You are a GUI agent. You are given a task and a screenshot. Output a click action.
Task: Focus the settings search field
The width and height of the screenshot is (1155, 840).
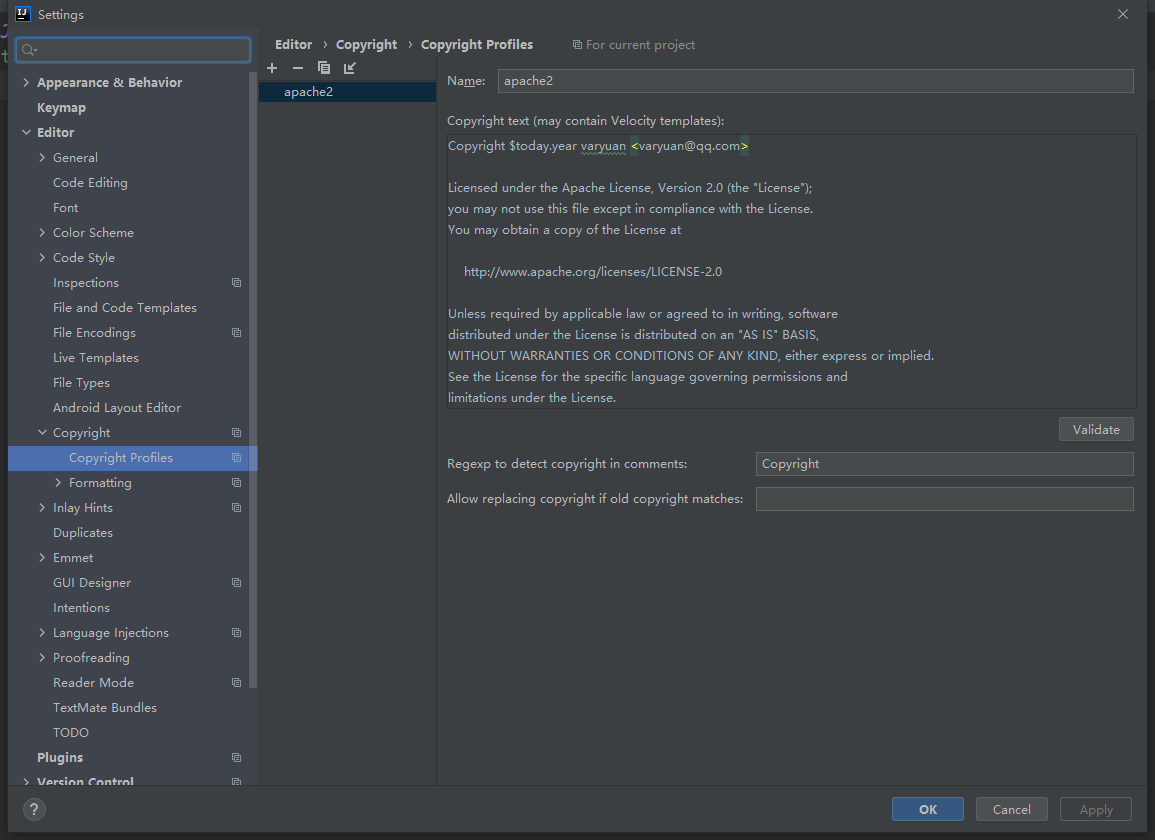click(133, 50)
